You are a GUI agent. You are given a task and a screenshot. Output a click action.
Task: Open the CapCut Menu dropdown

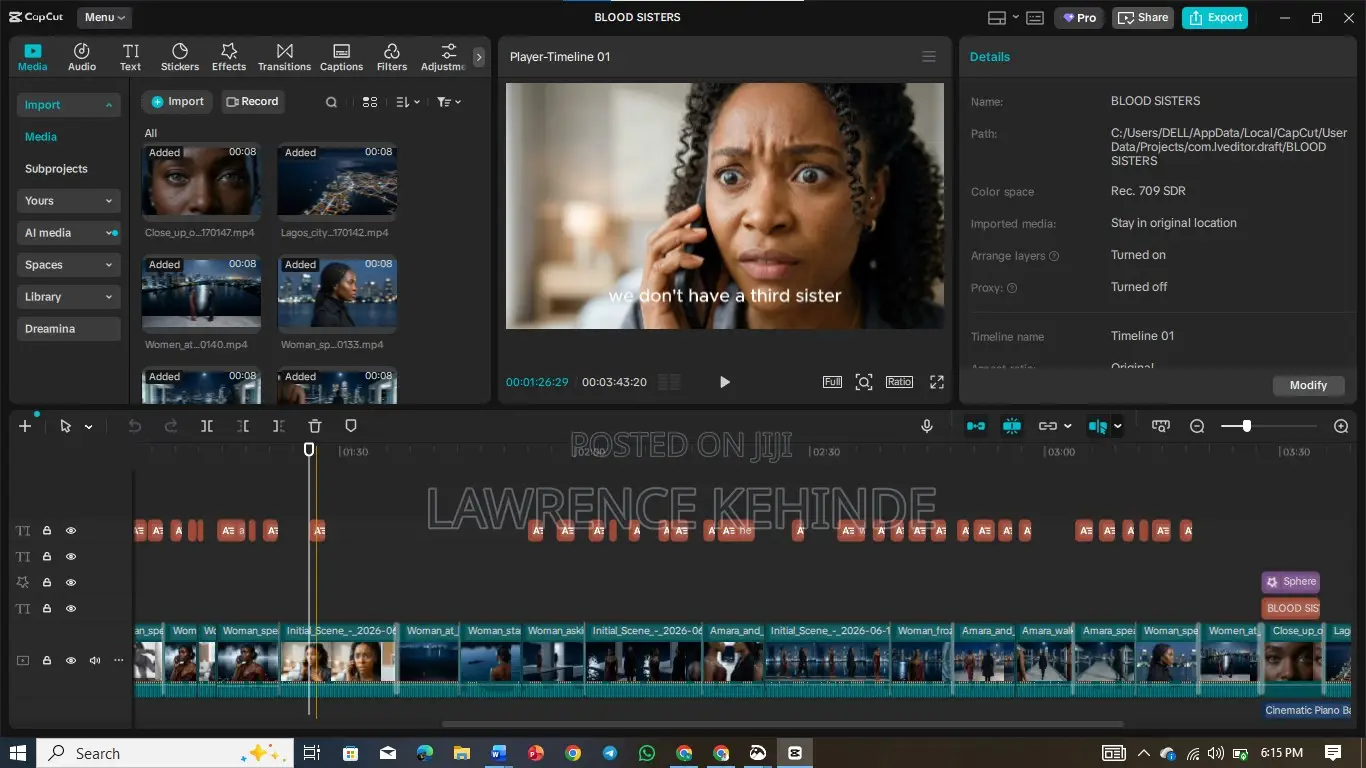105,17
